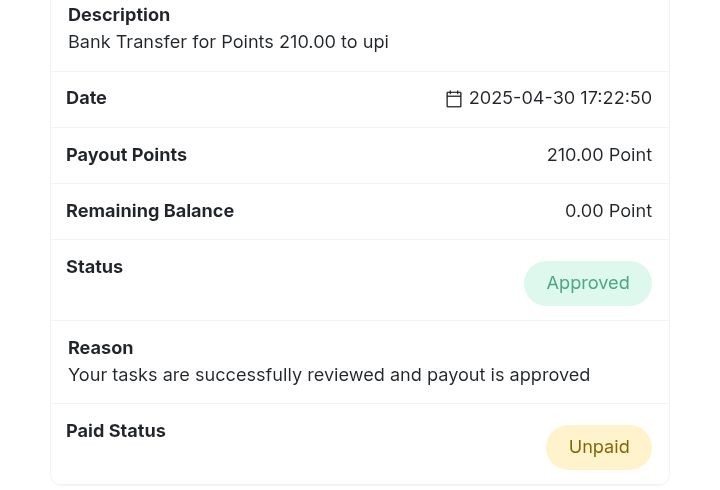Click the Bank Transfer description text
720x490 pixels.
tap(228, 42)
